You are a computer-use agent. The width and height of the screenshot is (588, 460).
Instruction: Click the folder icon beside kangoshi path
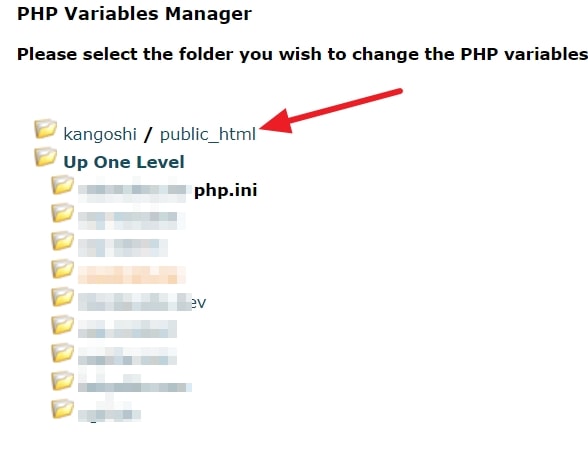click(45, 129)
